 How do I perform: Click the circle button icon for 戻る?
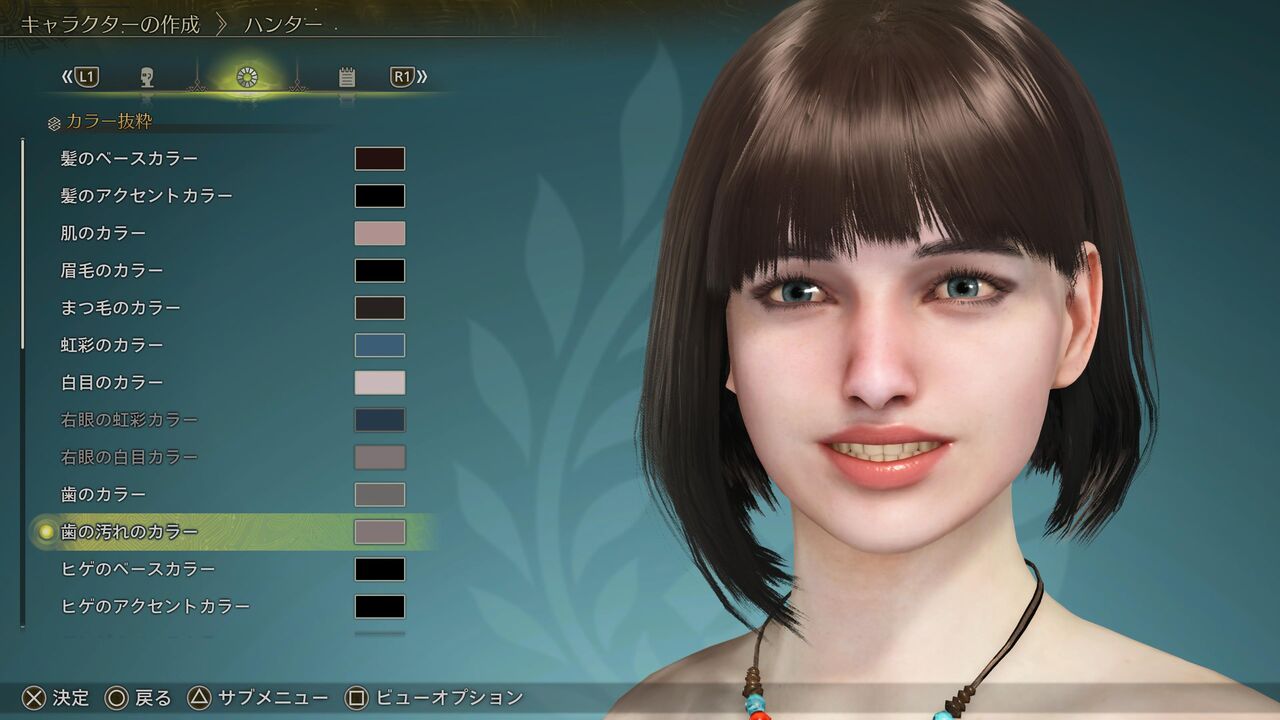point(117,697)
